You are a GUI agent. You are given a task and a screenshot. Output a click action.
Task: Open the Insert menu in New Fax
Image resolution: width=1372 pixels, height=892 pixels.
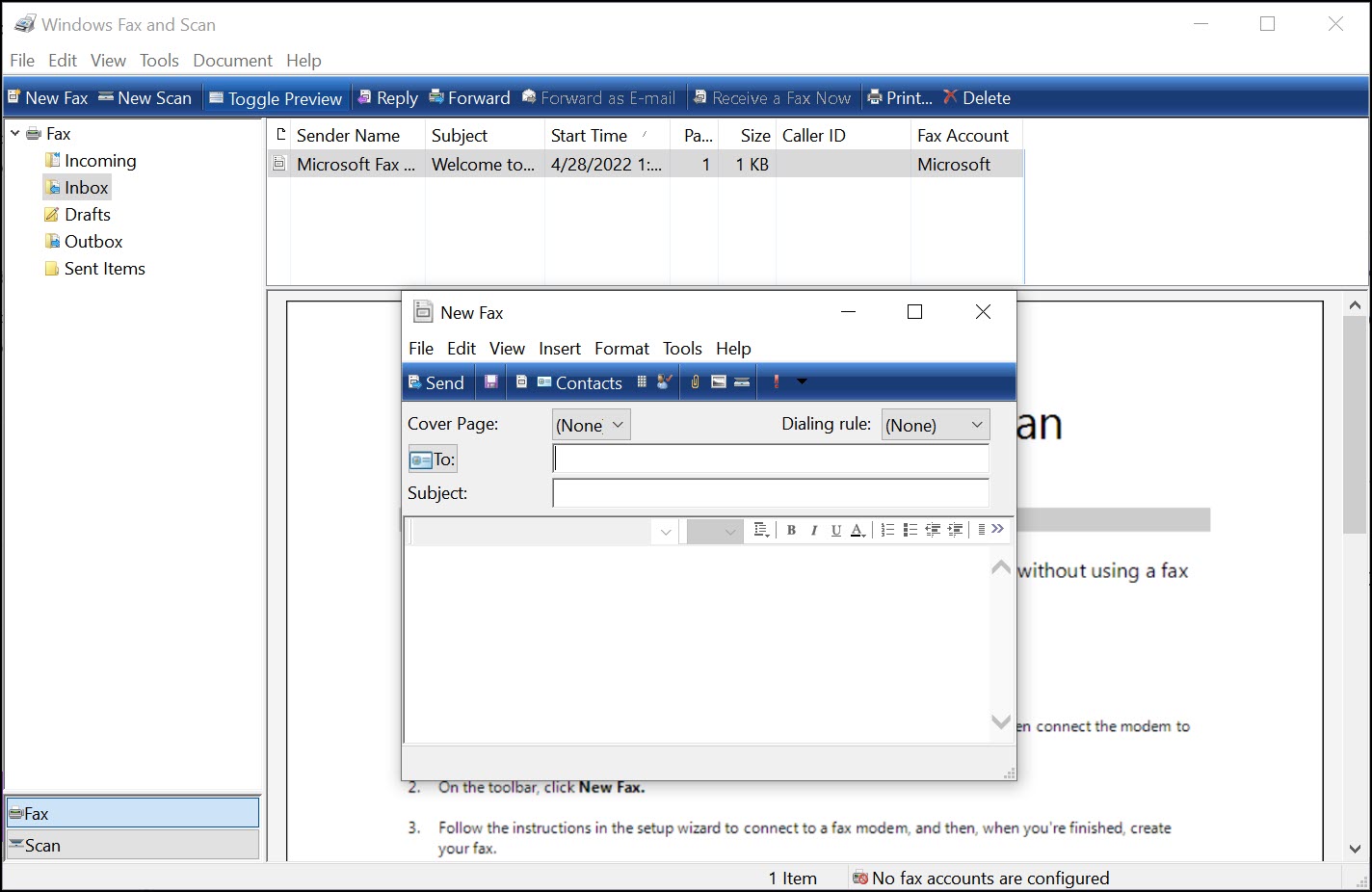559,349
